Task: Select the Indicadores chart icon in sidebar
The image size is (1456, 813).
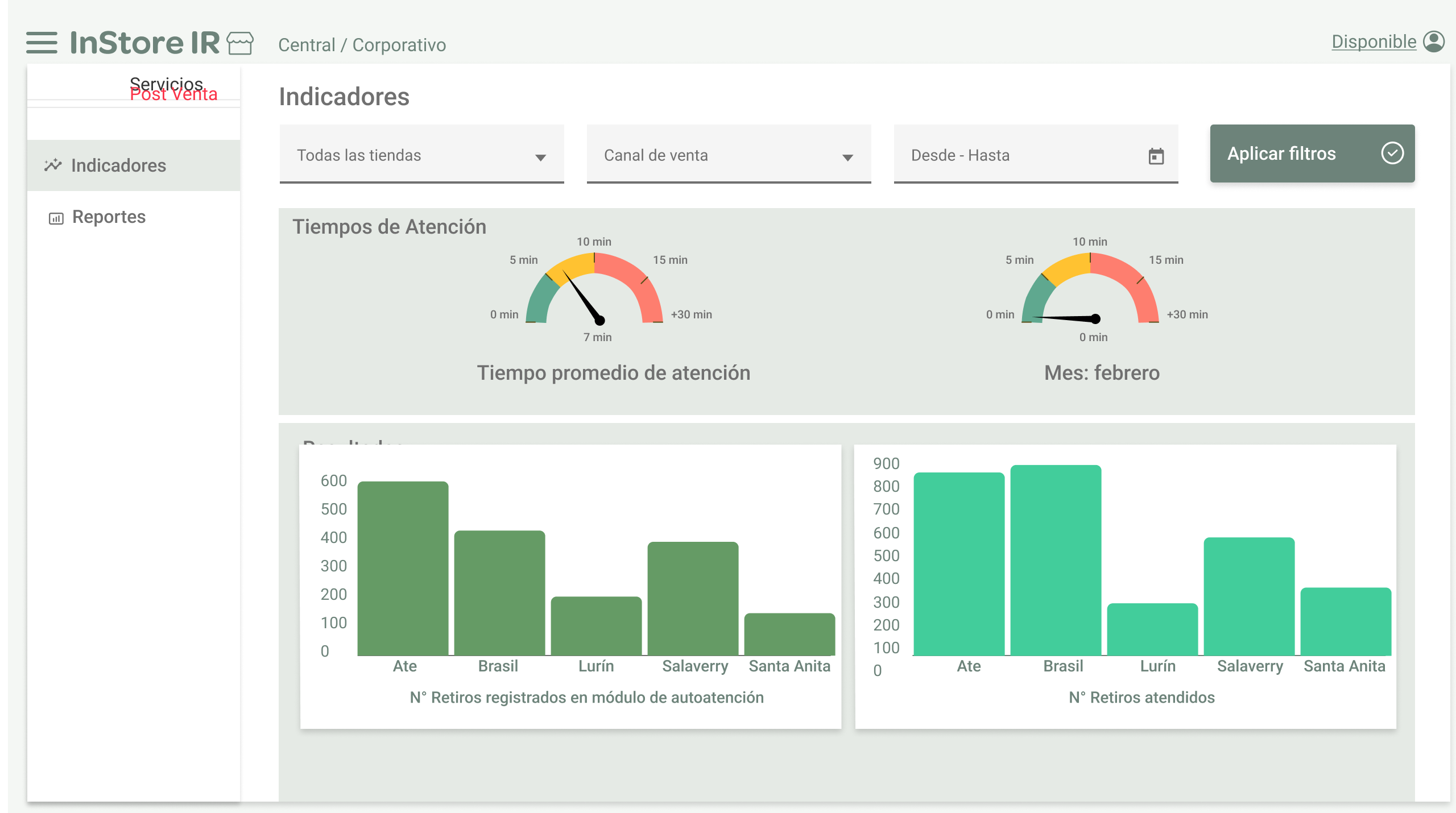Action: tap(52, 165)
